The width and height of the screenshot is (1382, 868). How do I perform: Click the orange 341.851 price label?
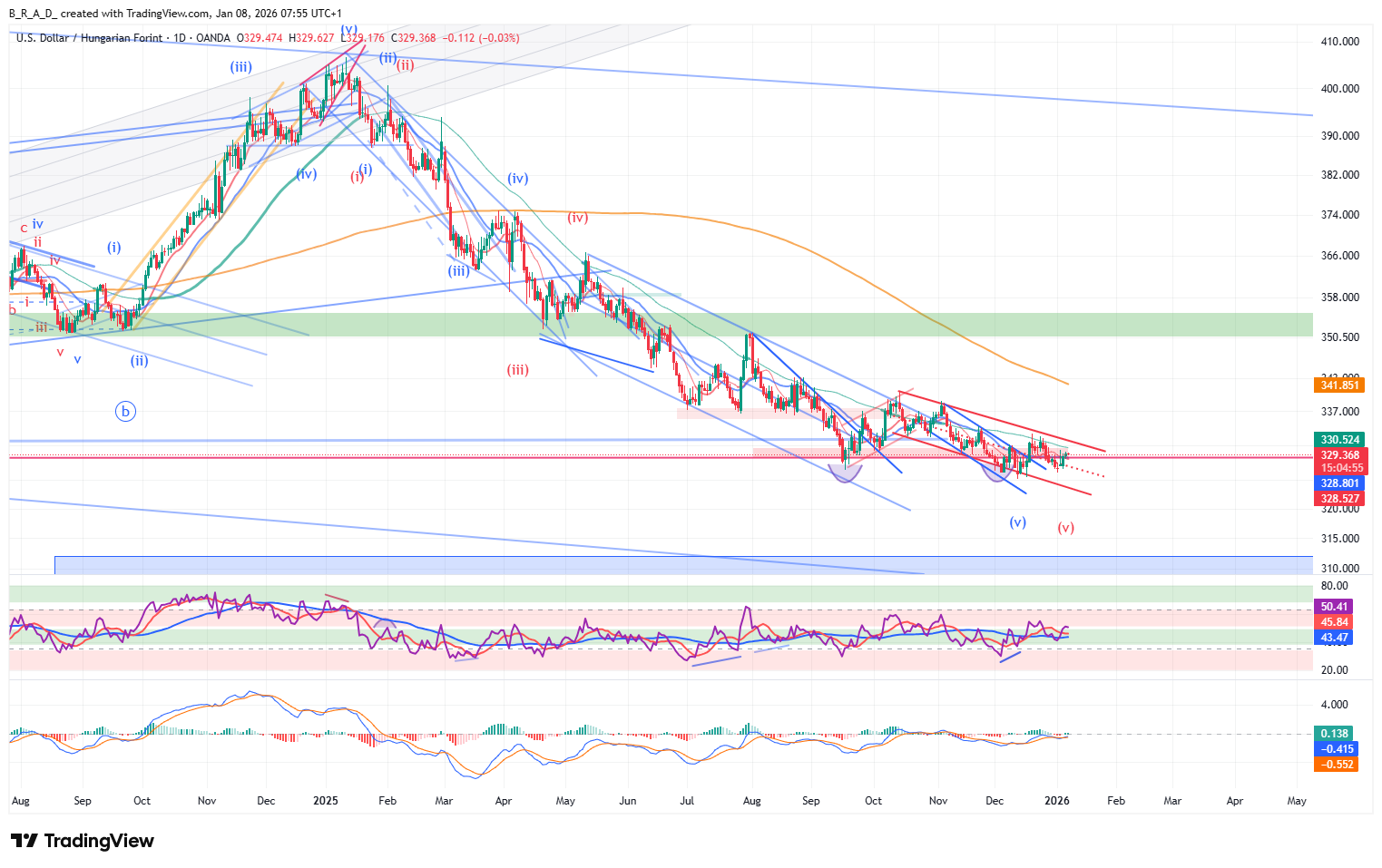(1339, 385)
